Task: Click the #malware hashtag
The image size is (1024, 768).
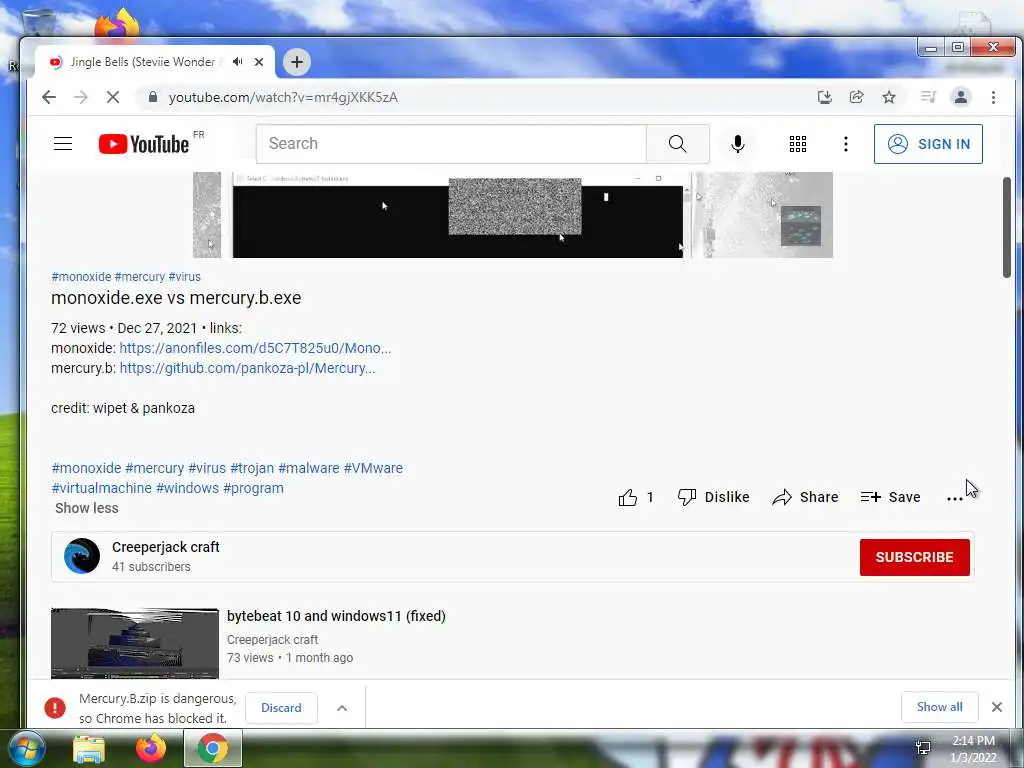Action: click(x=309, y=468)
